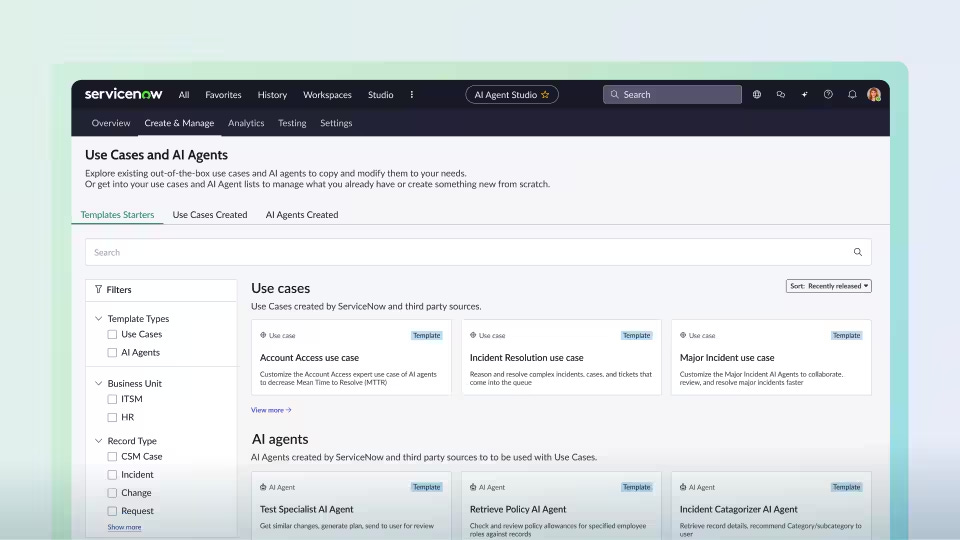
Task: Click the sparkle AI assistant icon
Action: pyautogui.click(x=804, y=94)
